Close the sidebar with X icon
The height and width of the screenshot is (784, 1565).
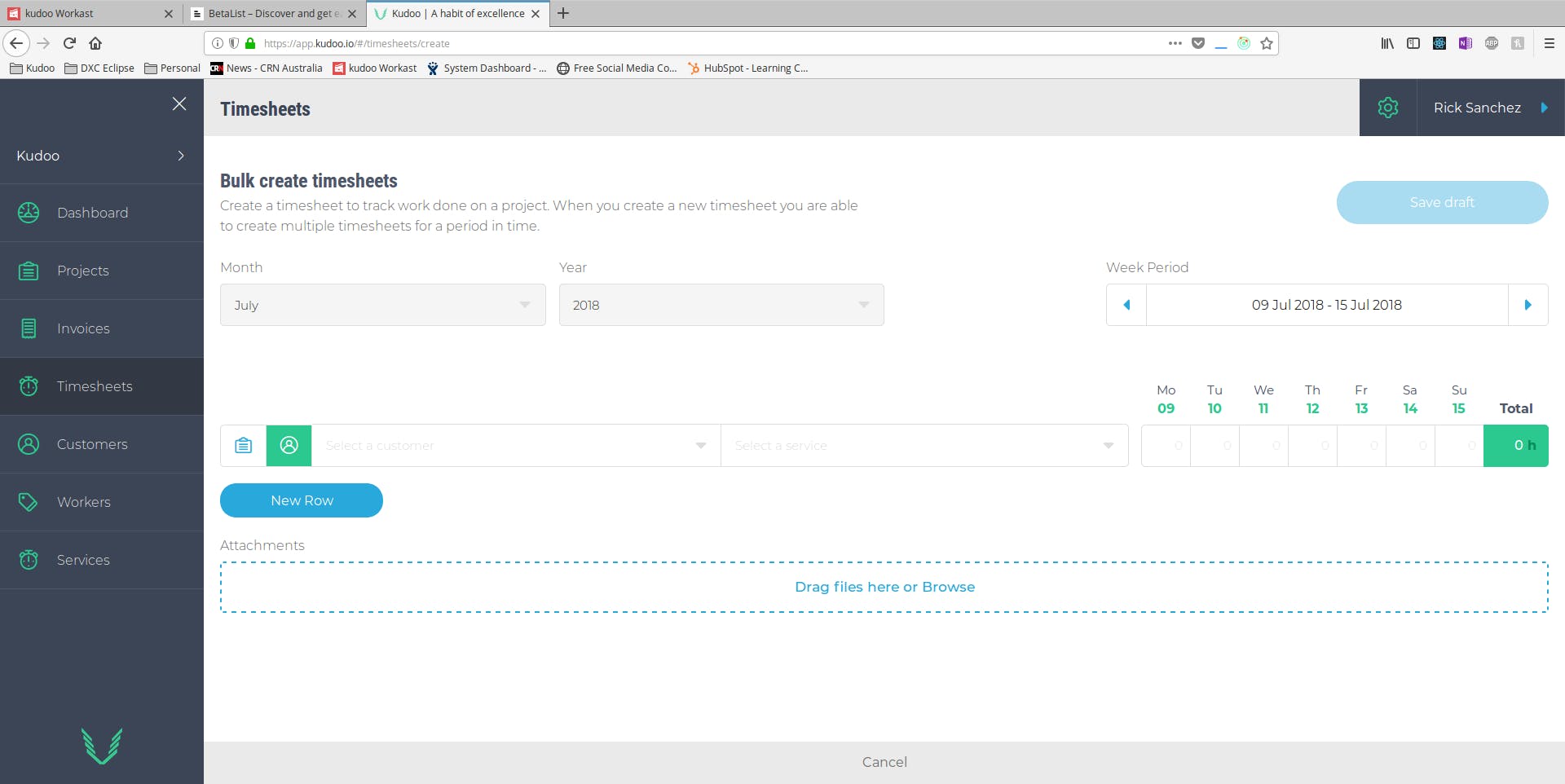pyautogui.click(x=179, y=104)
